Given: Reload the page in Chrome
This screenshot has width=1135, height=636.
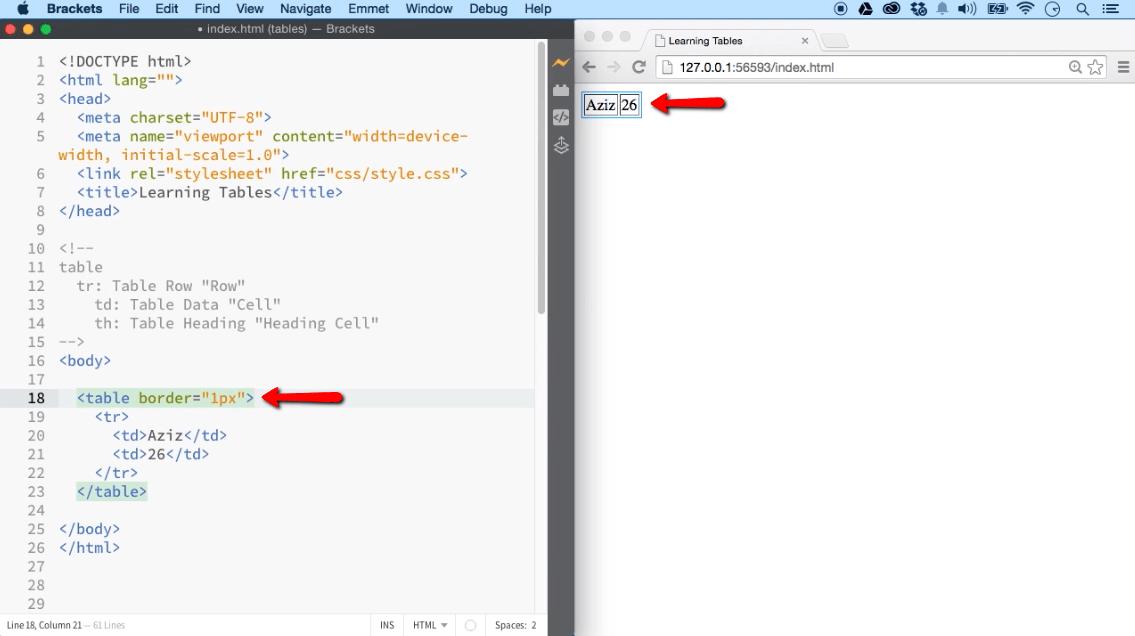Looking at the screenshot, I should click(639, 67).
